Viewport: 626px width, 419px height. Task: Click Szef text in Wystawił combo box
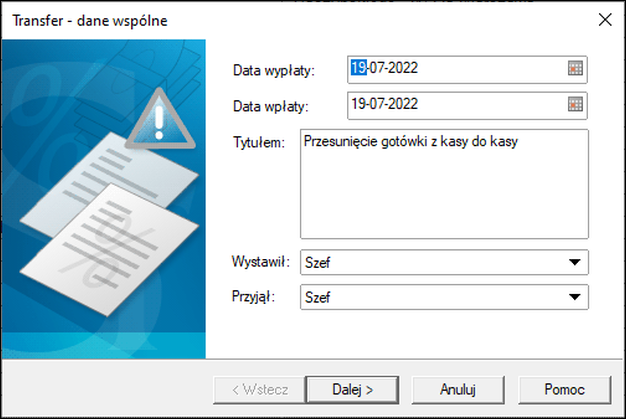point(317,263)
